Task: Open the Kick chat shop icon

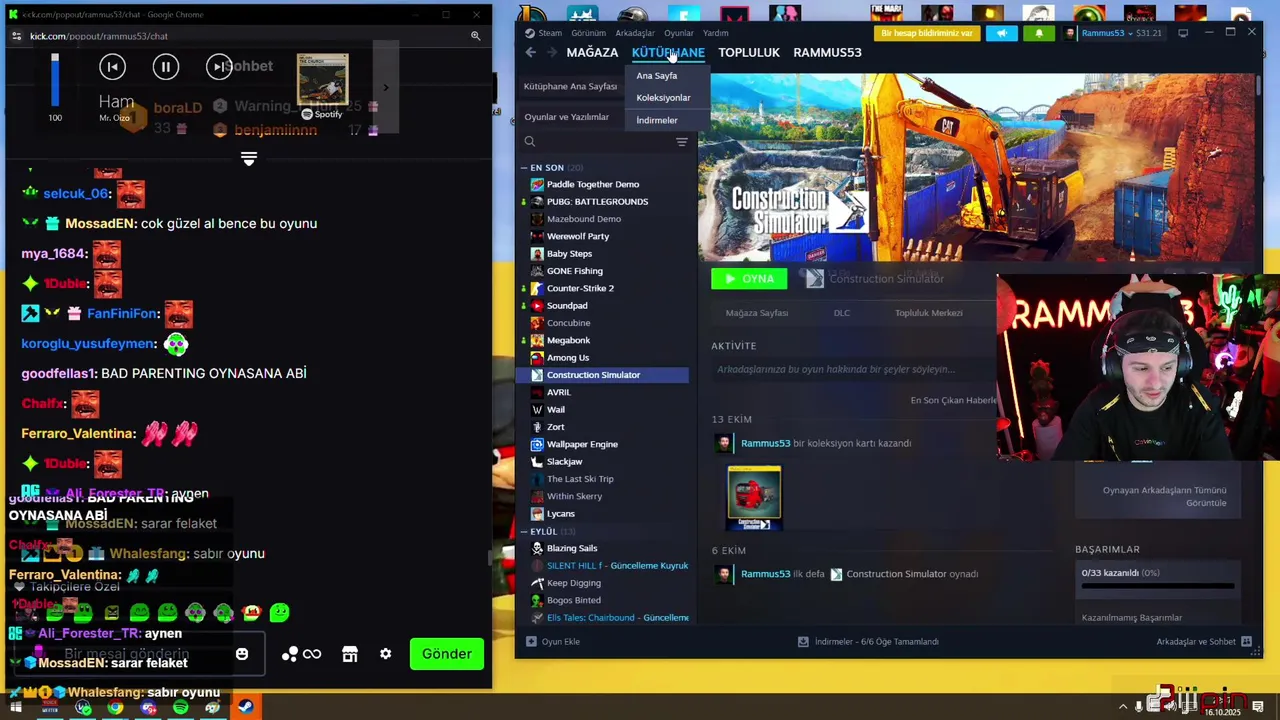Action: [x=349, y=654]
